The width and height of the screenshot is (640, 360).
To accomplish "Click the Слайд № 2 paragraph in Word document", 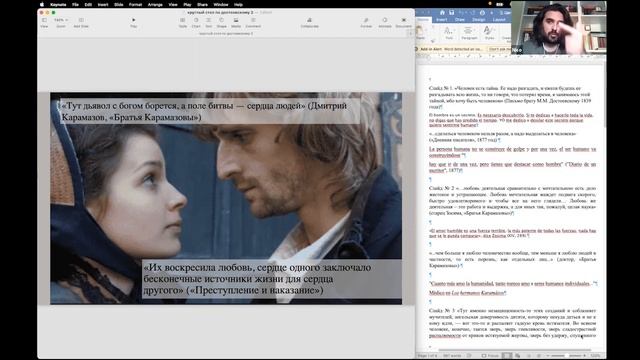I will click(512, 200).
